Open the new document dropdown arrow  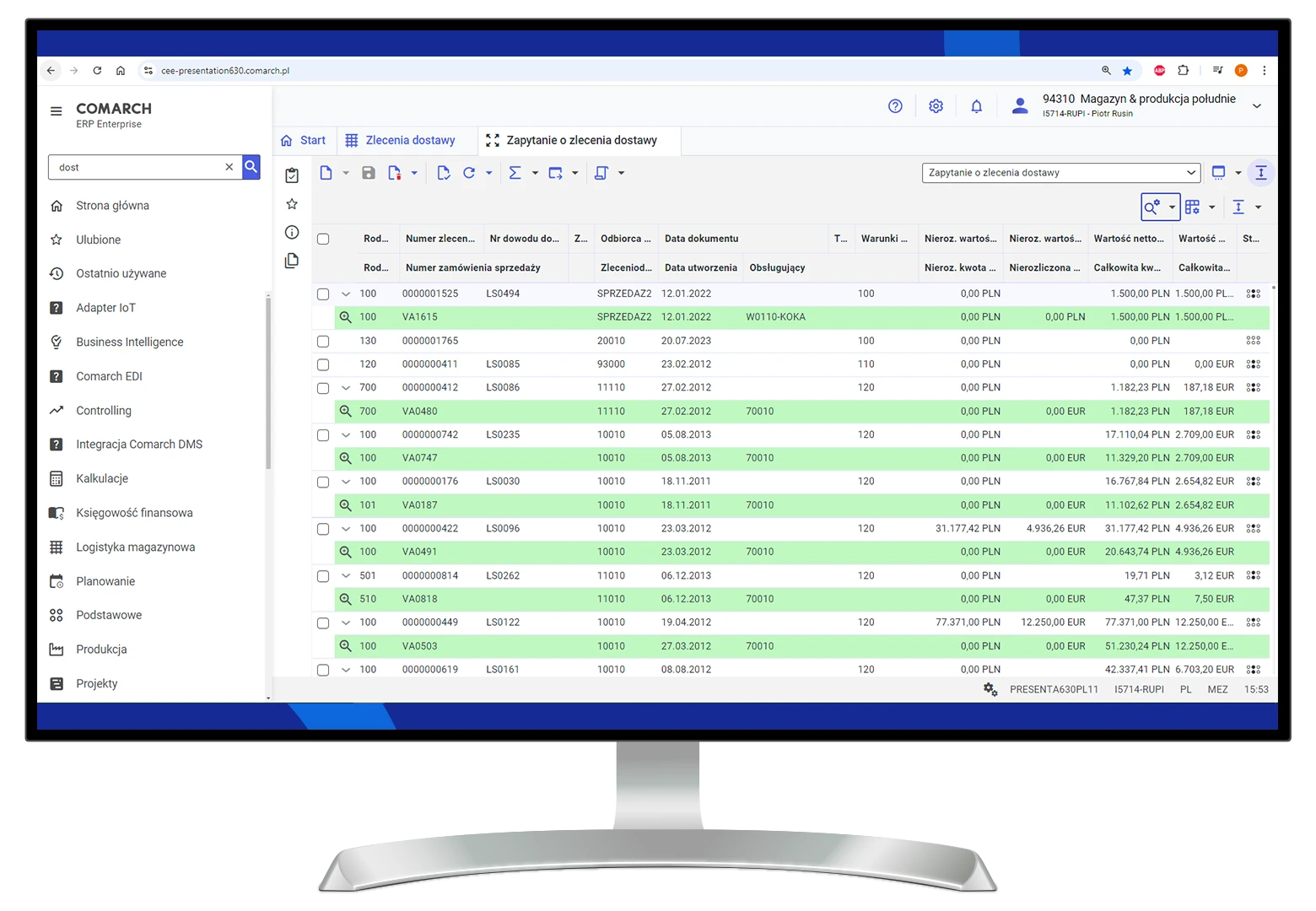(346, 173)
